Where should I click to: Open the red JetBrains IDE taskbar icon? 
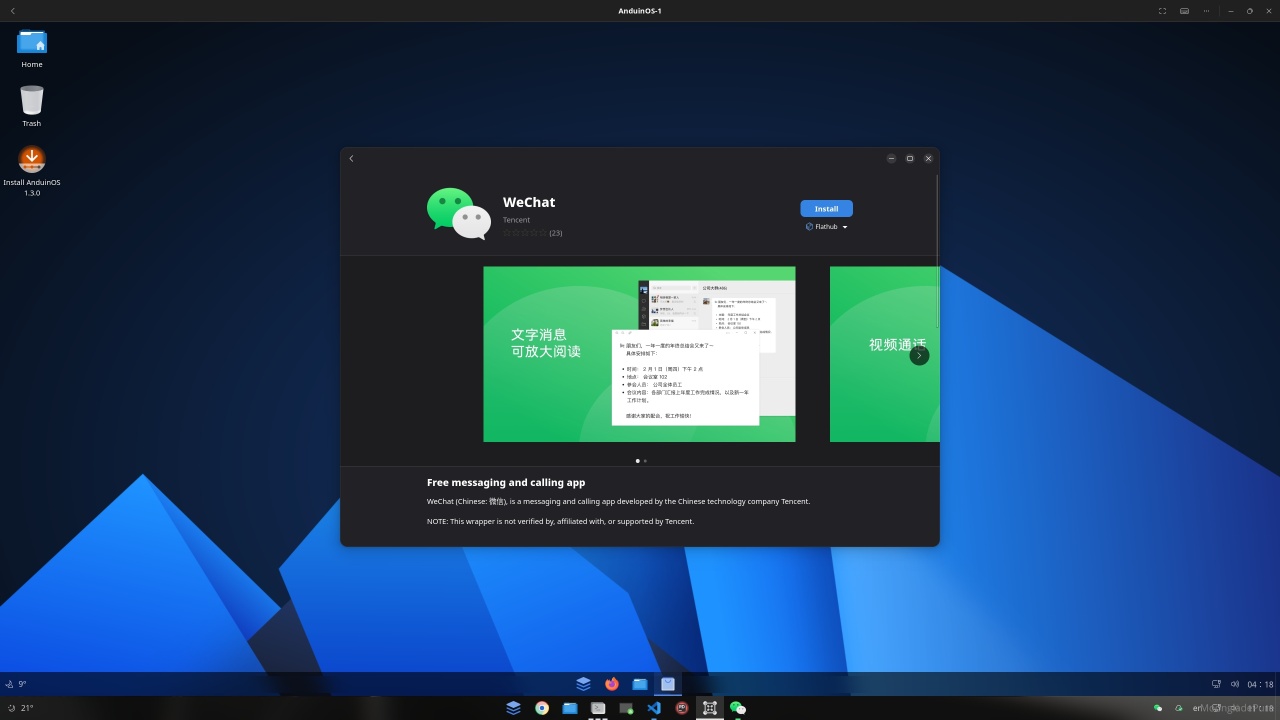pos(682,708)
